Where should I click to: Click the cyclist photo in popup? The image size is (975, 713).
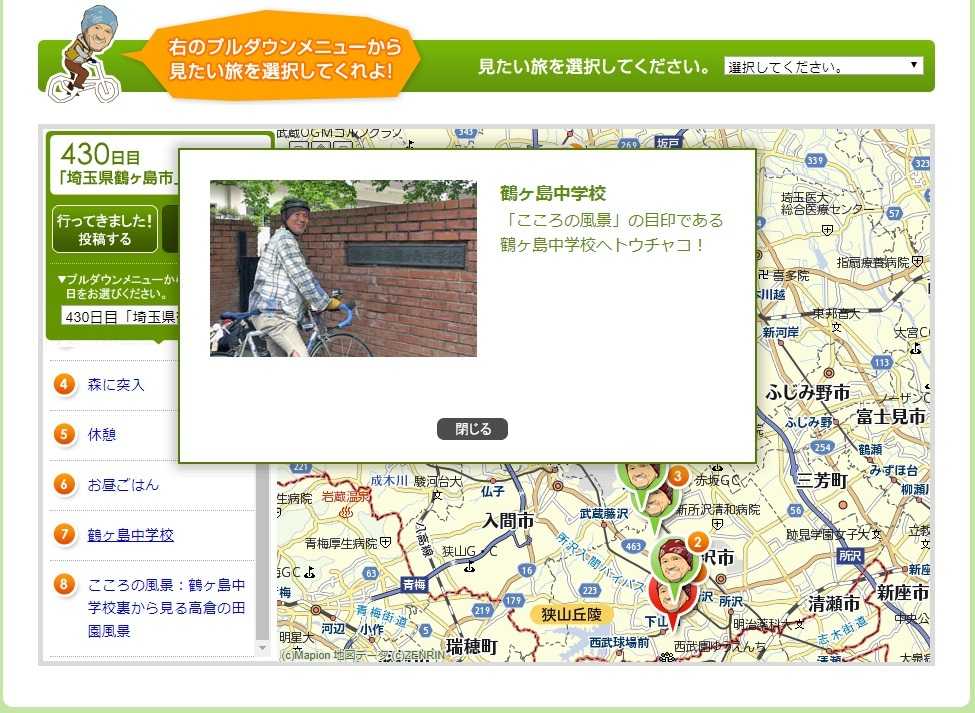343,268
